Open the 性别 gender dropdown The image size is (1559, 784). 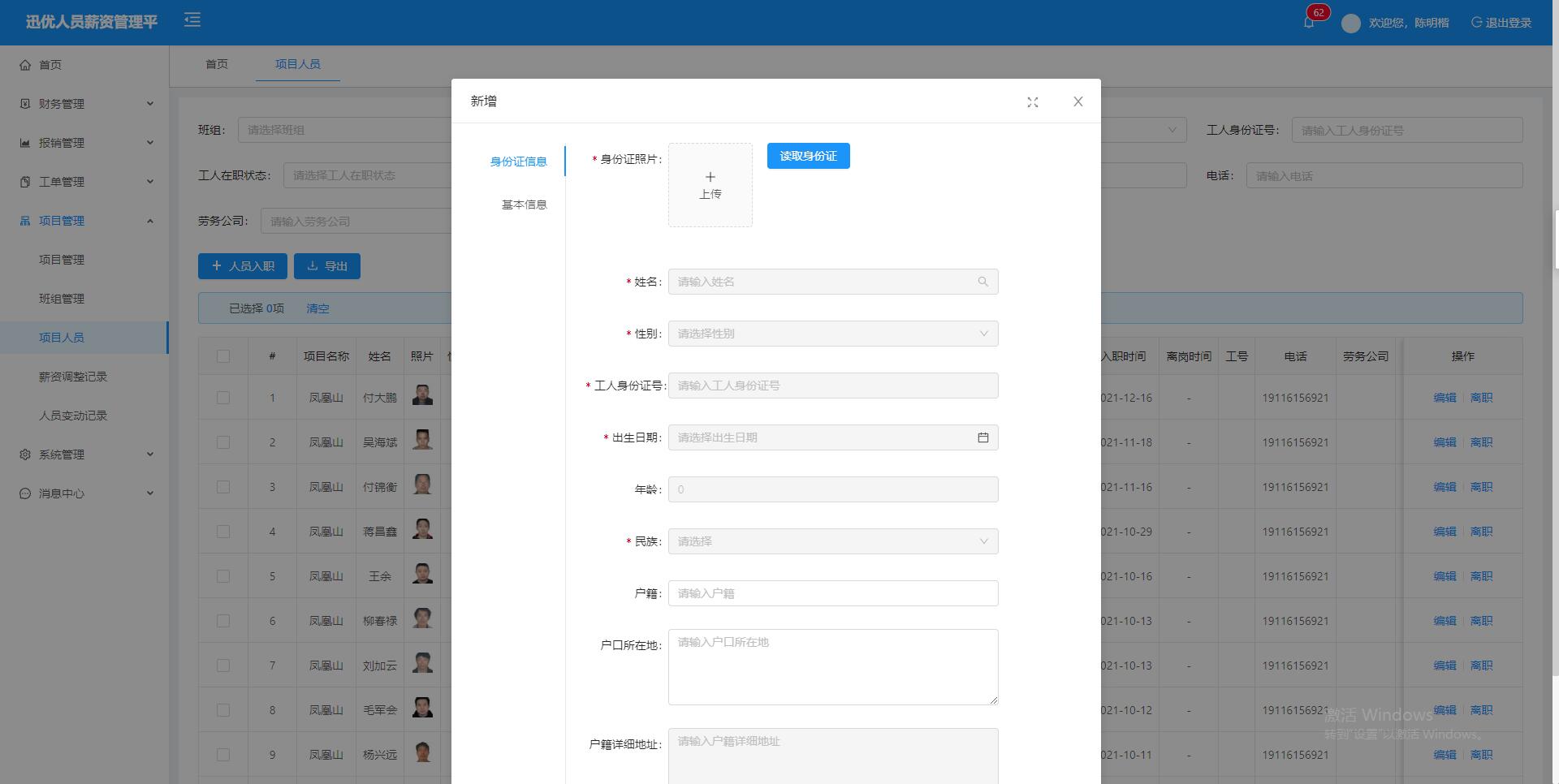coord(832,334)
